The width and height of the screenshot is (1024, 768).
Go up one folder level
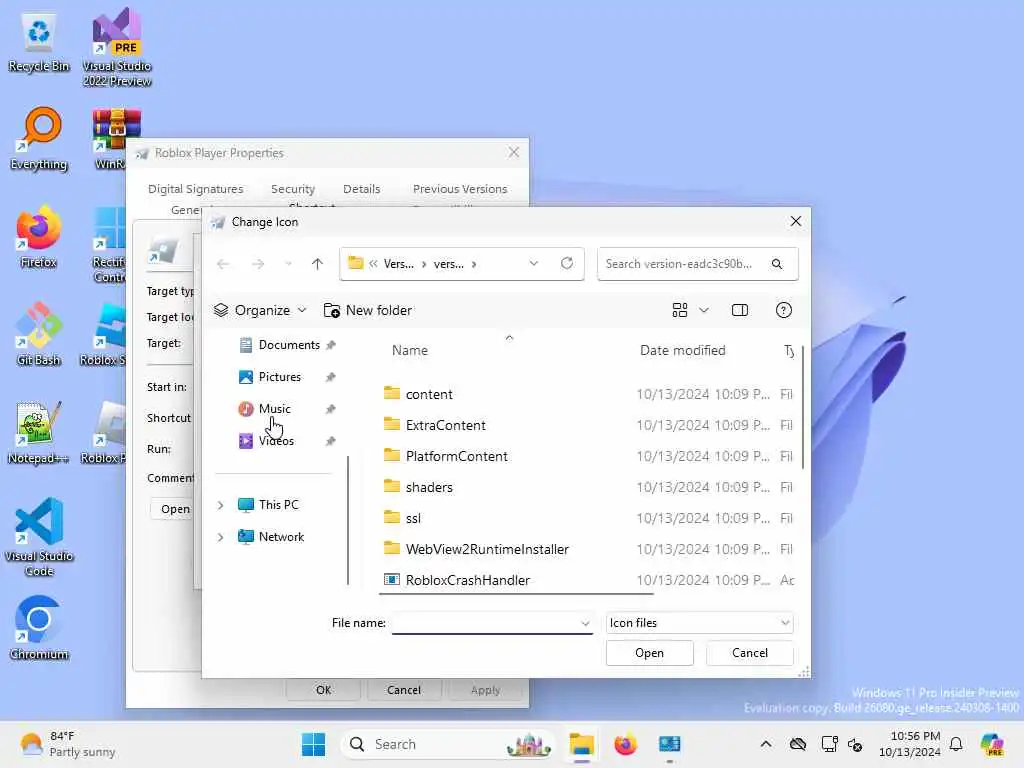pos(317,264)
